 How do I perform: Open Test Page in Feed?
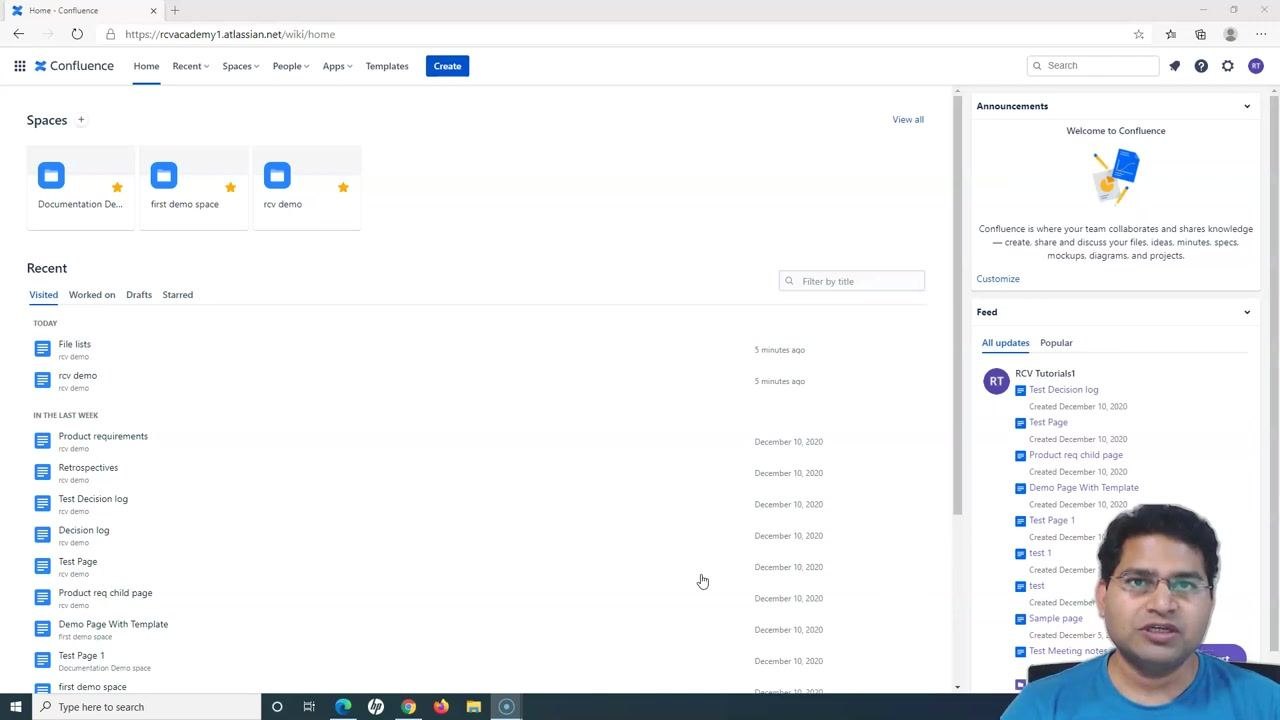click(x=1048, y=422)
